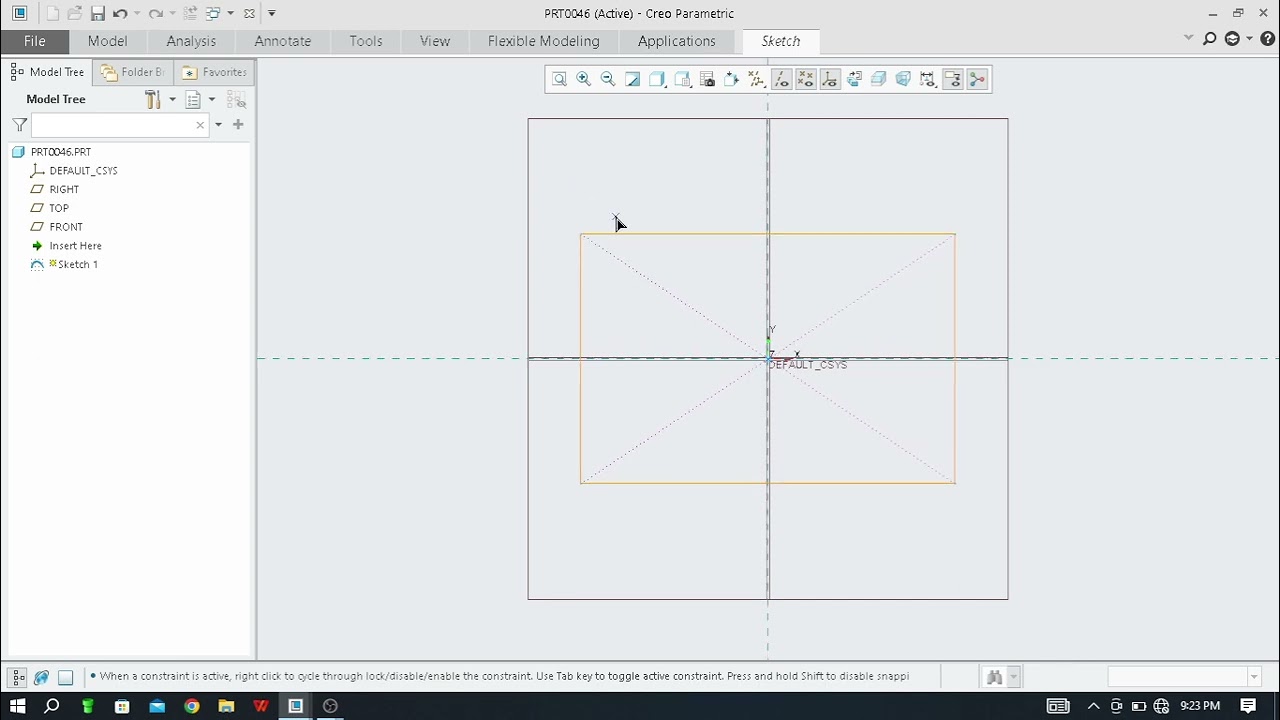Image resolution: width=1280 pixels, height=720 pixels.
Task: Open the View Manager icon
Action: (x=707, y=79)
